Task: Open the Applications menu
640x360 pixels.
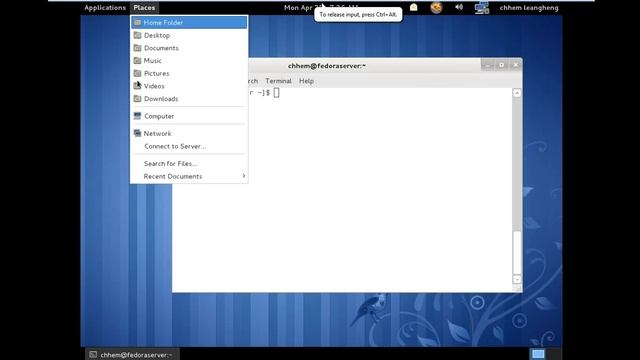Action: tap(105, 7)
